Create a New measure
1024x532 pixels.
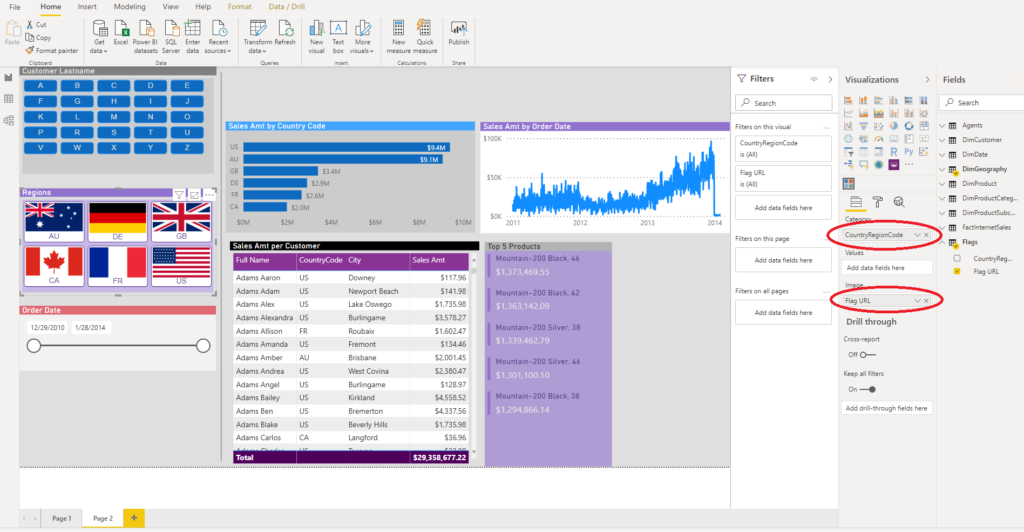398,37
